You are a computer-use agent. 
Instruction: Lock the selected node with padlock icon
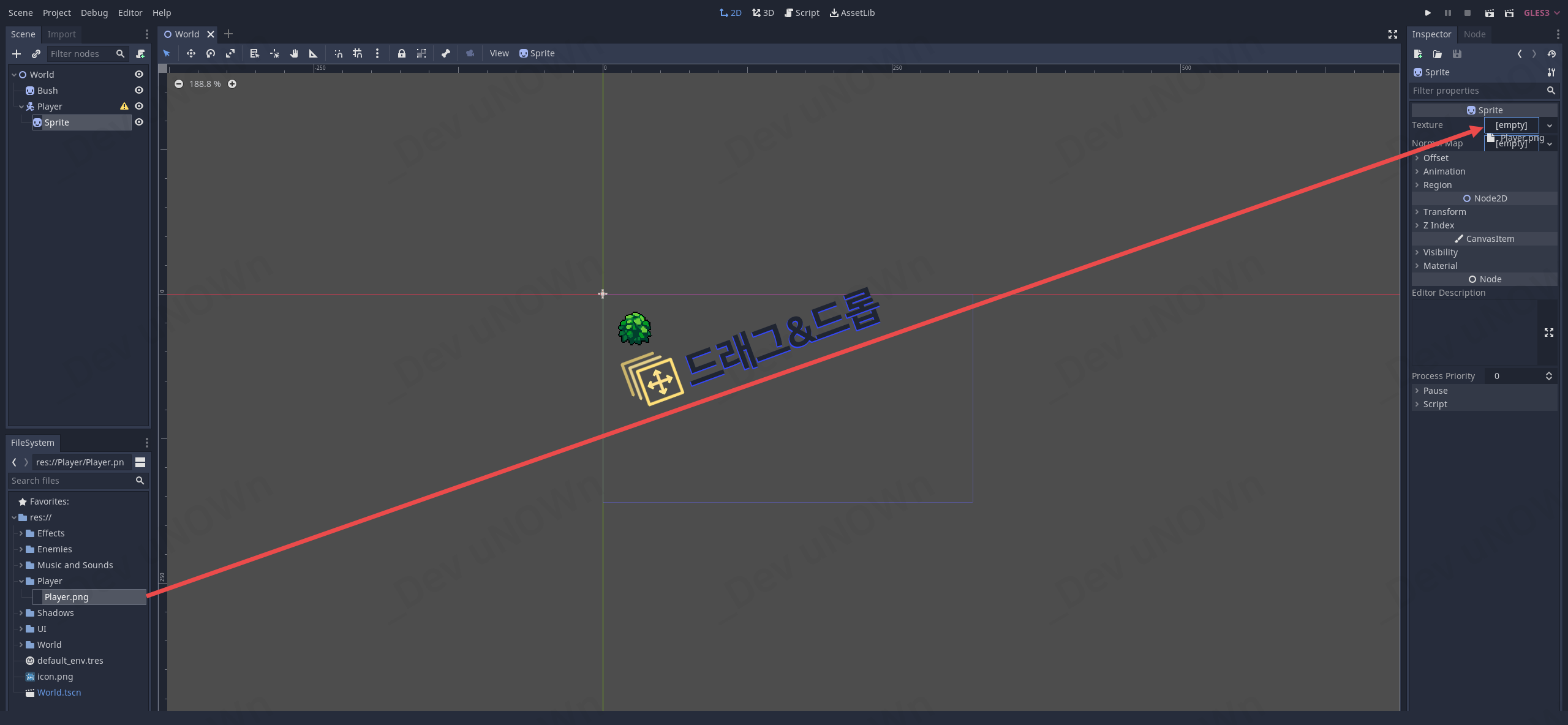click(x=401, y=54)
